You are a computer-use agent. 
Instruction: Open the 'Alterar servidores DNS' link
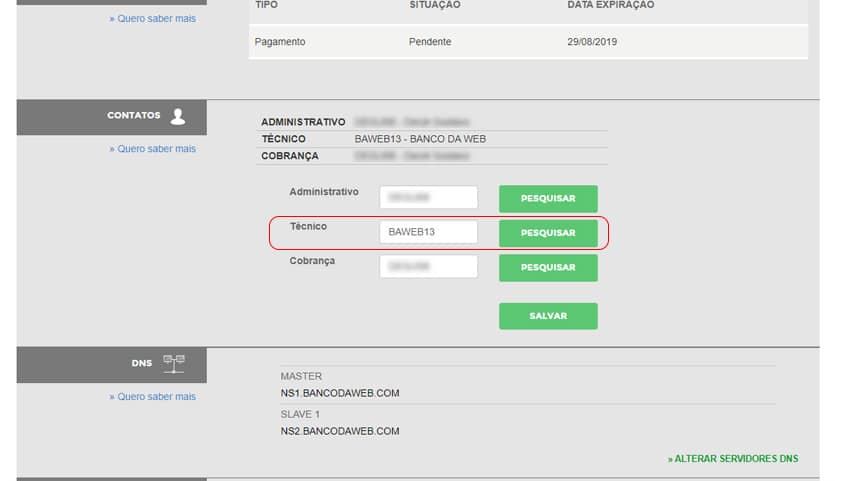[x=733, y=459]
